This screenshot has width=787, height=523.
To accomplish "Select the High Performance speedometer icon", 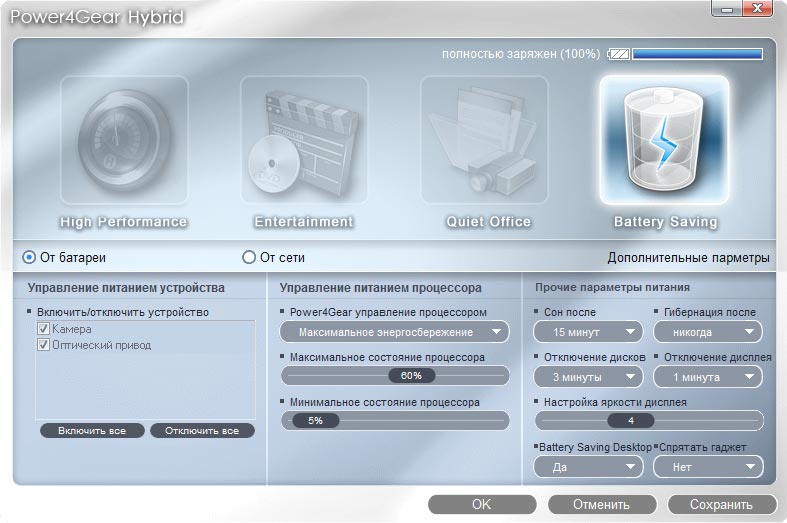I will pyautogui.click(x=124, y=140).
